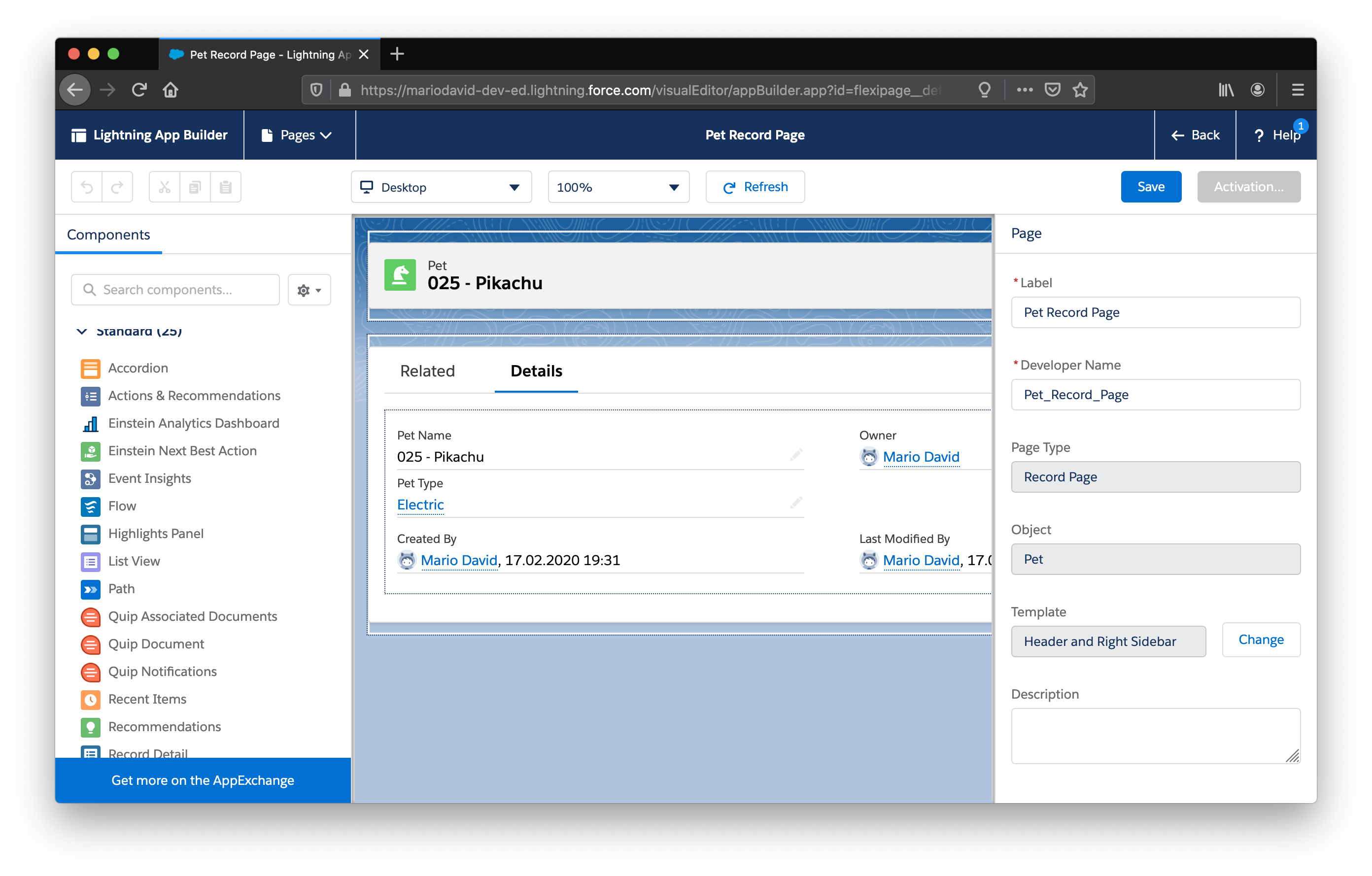Click the Save button
The image size is (1372, 876).
click(1151, 187)
